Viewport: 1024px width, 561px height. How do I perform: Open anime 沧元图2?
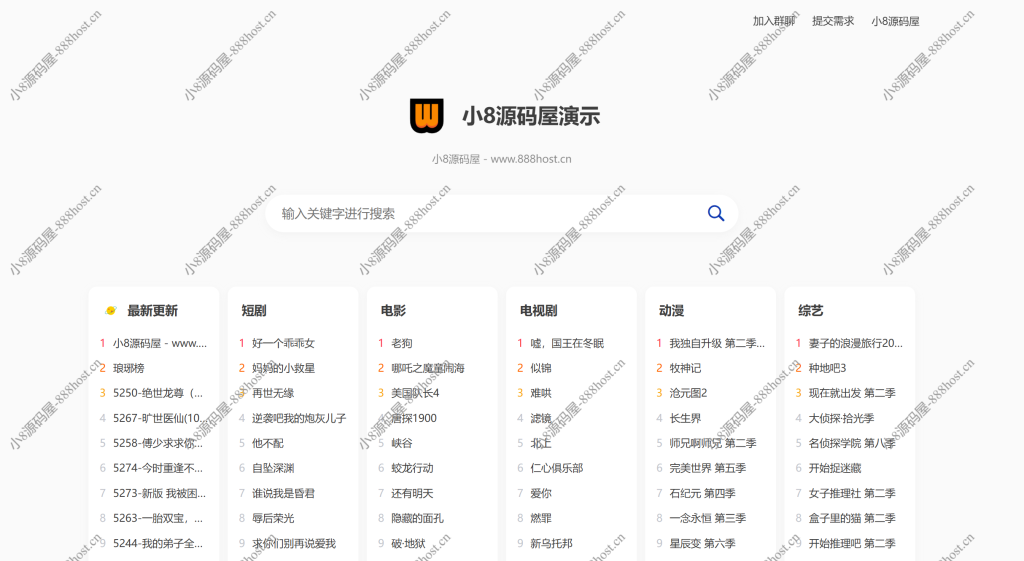pyautogui.click(x=688, y=393)
